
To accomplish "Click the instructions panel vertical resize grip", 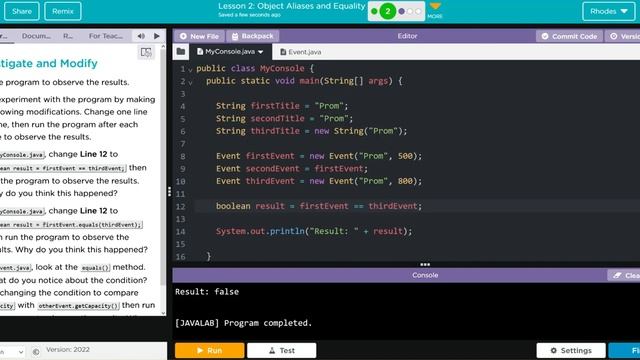I will [169, 192].
